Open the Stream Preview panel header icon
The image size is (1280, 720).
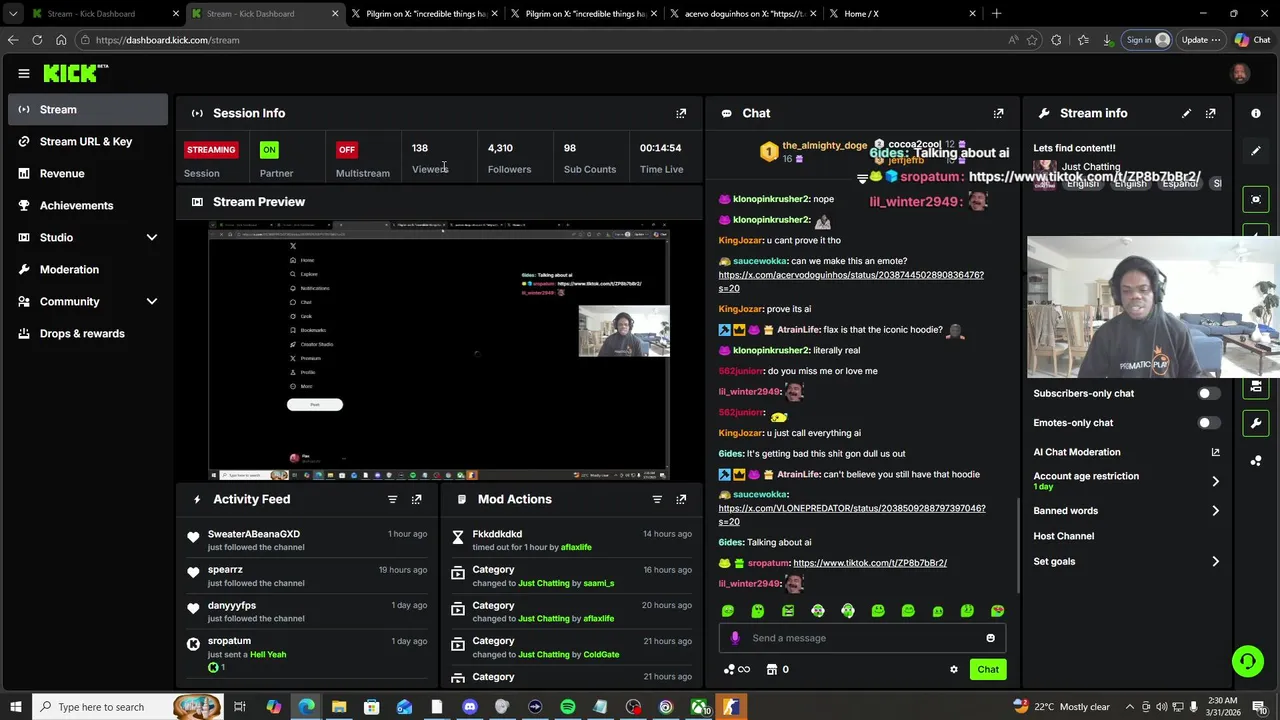197,202
